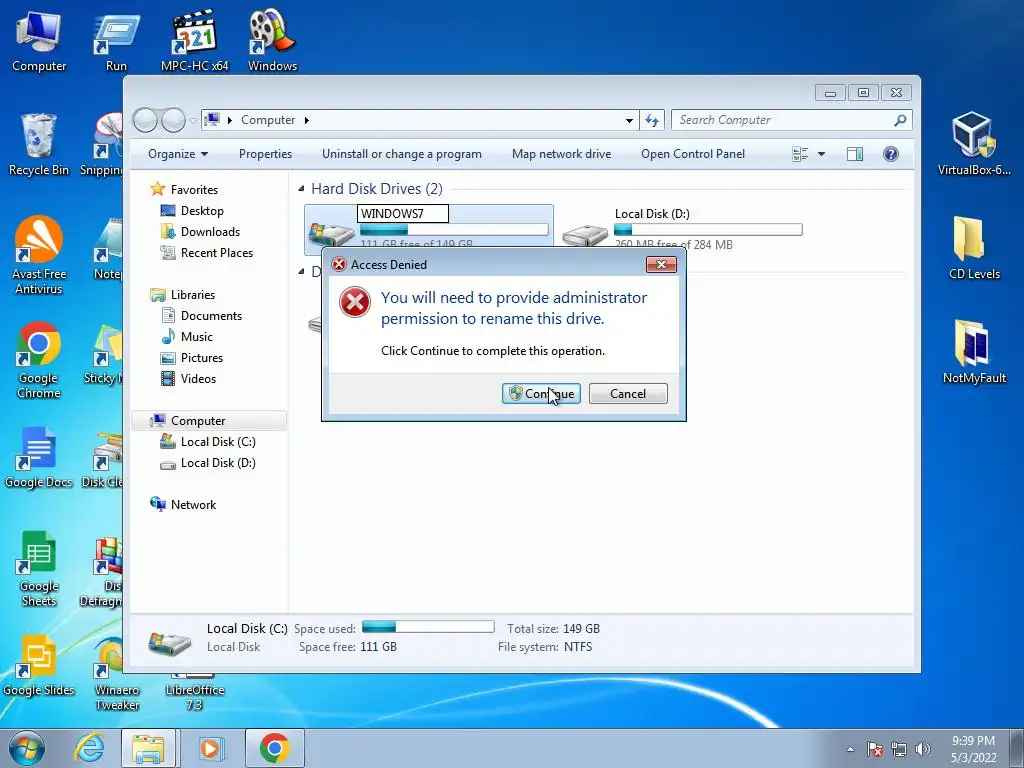This screenshot has width=1024, height=768.
Task: Open Control Panel from the toolbar
Action: pos(693,154)
